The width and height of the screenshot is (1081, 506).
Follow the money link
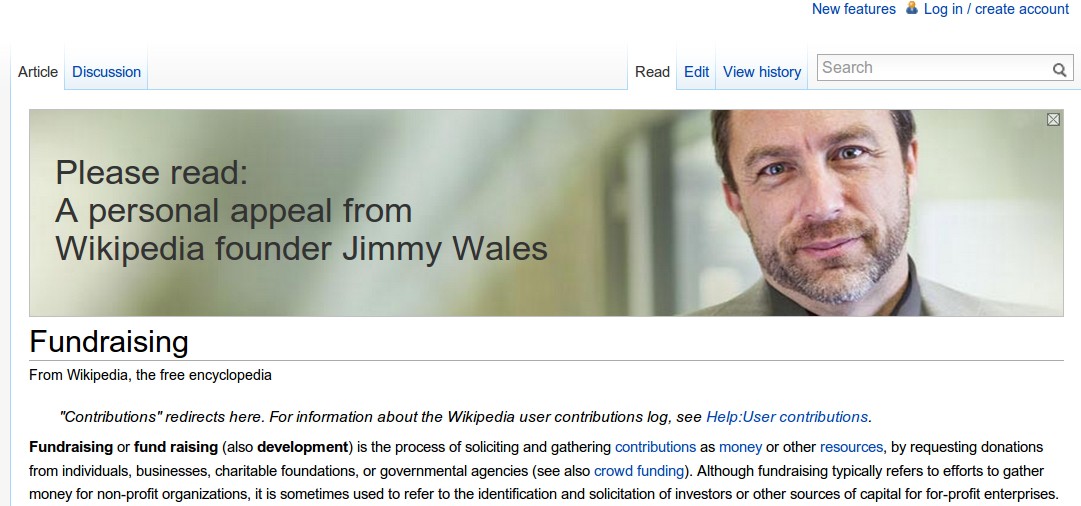click(x=740, y=447)
